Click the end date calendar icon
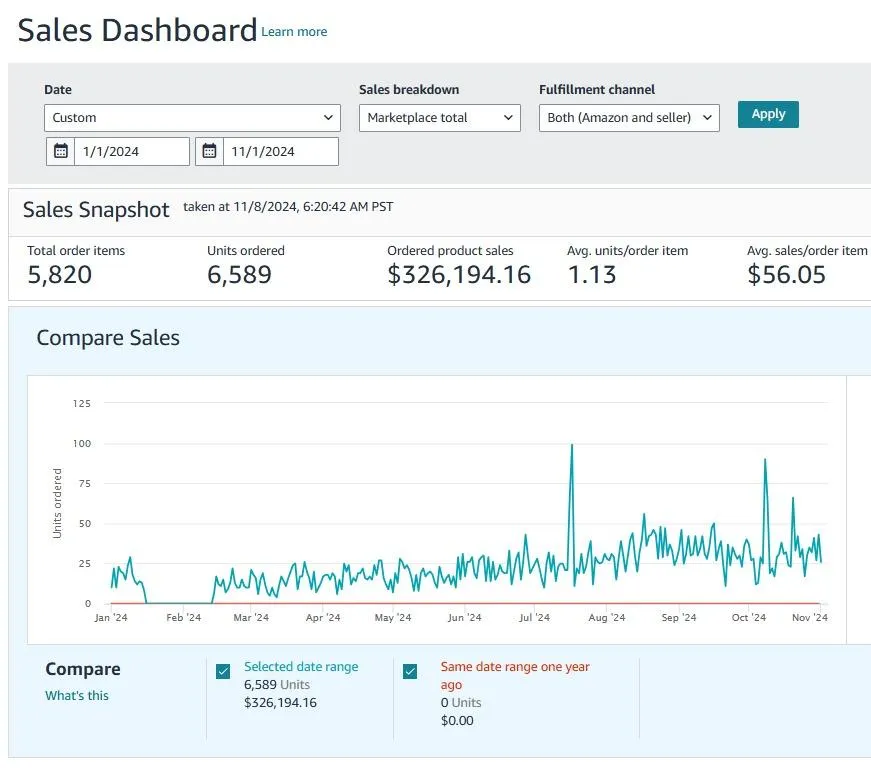The image size is (871, 769). tap(210, 152)
